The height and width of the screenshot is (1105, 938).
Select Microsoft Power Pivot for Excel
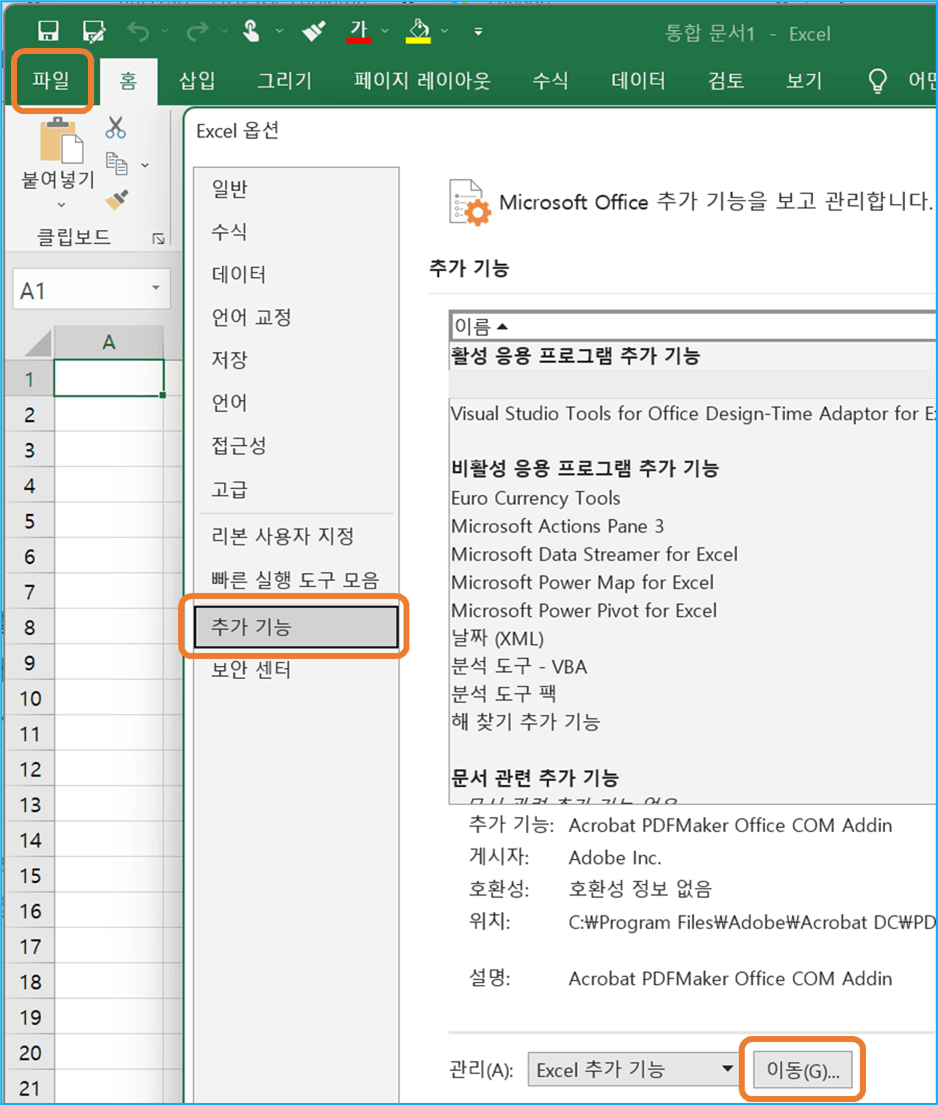tap(584, 611)
